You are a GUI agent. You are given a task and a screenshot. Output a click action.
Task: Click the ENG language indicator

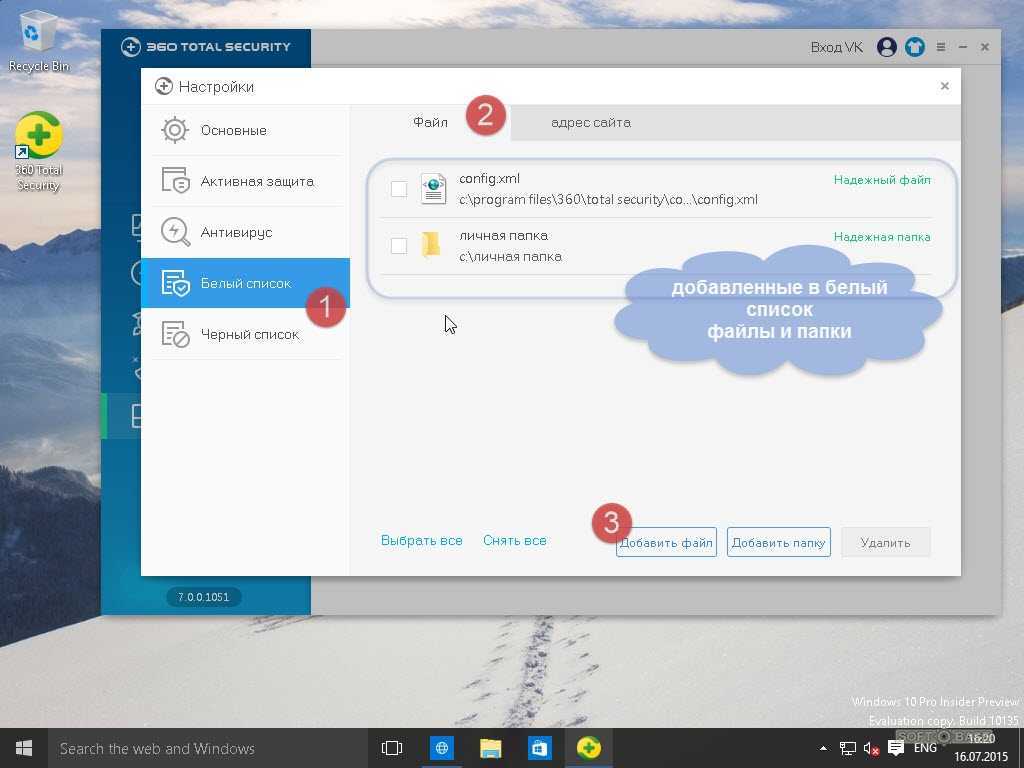(925, 748)
